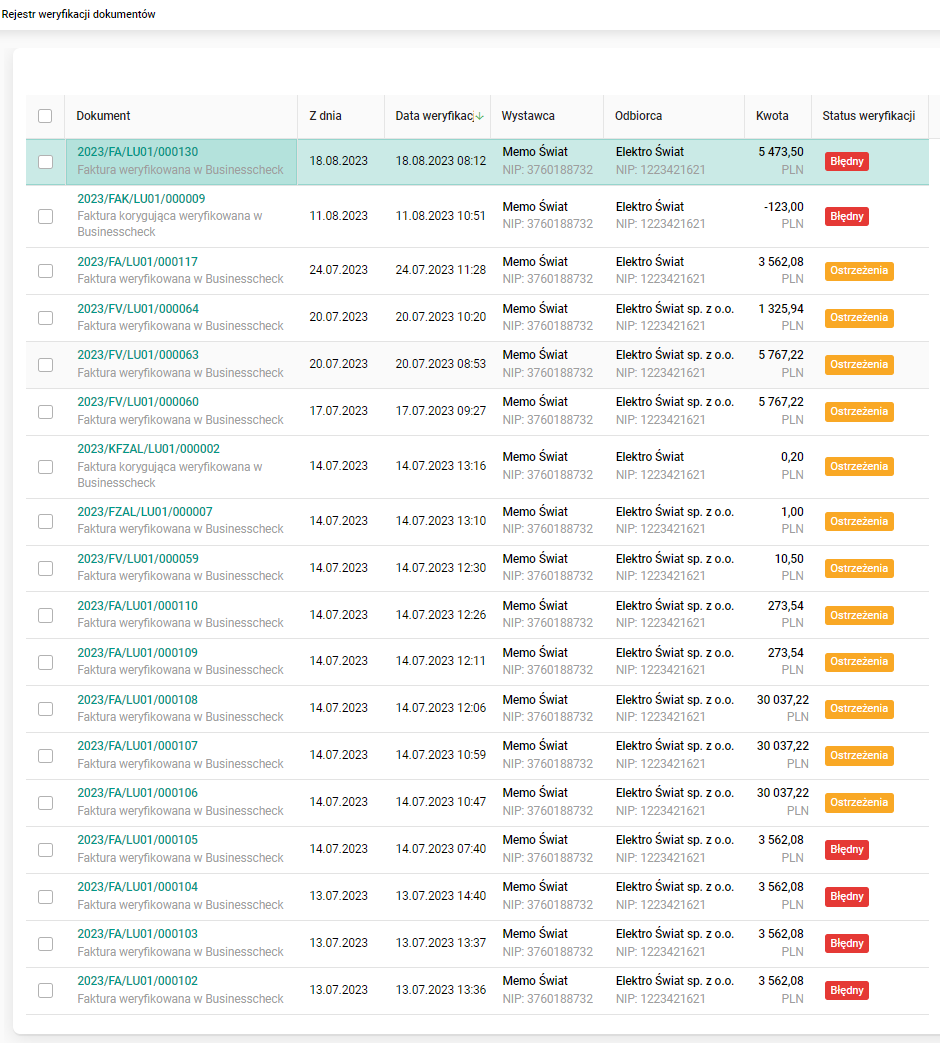Open invoice 2023/FA/LU01/000102 link
Screen dimensions: 940x1043
[x=138, y=981]
